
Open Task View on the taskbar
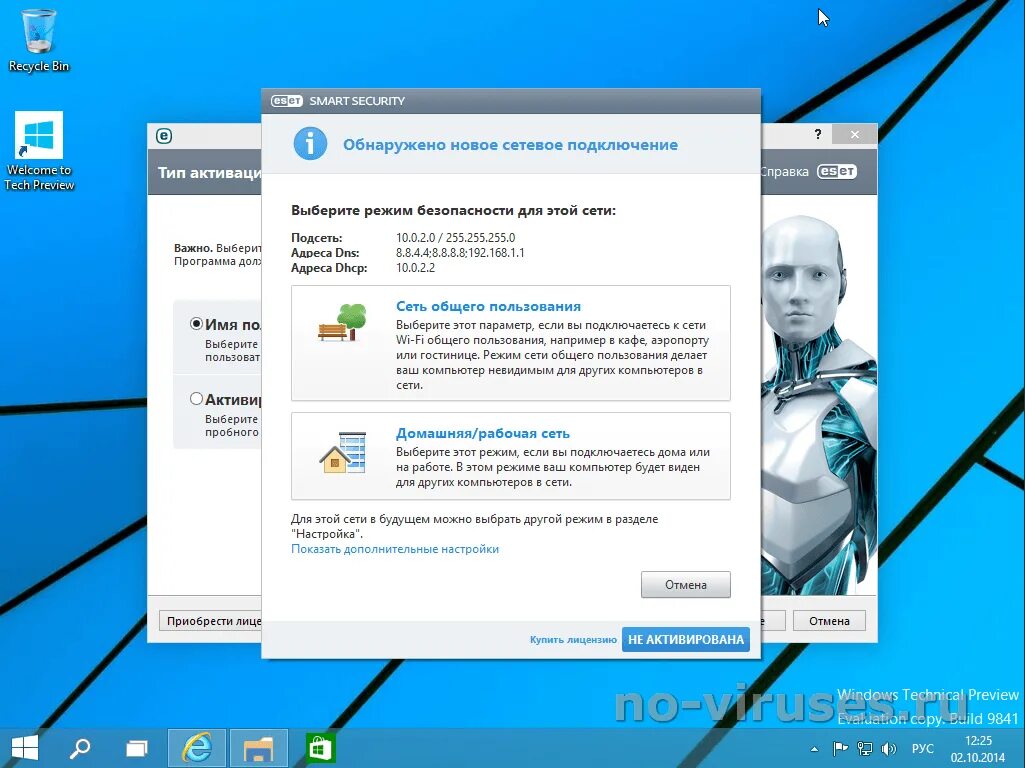137,748
